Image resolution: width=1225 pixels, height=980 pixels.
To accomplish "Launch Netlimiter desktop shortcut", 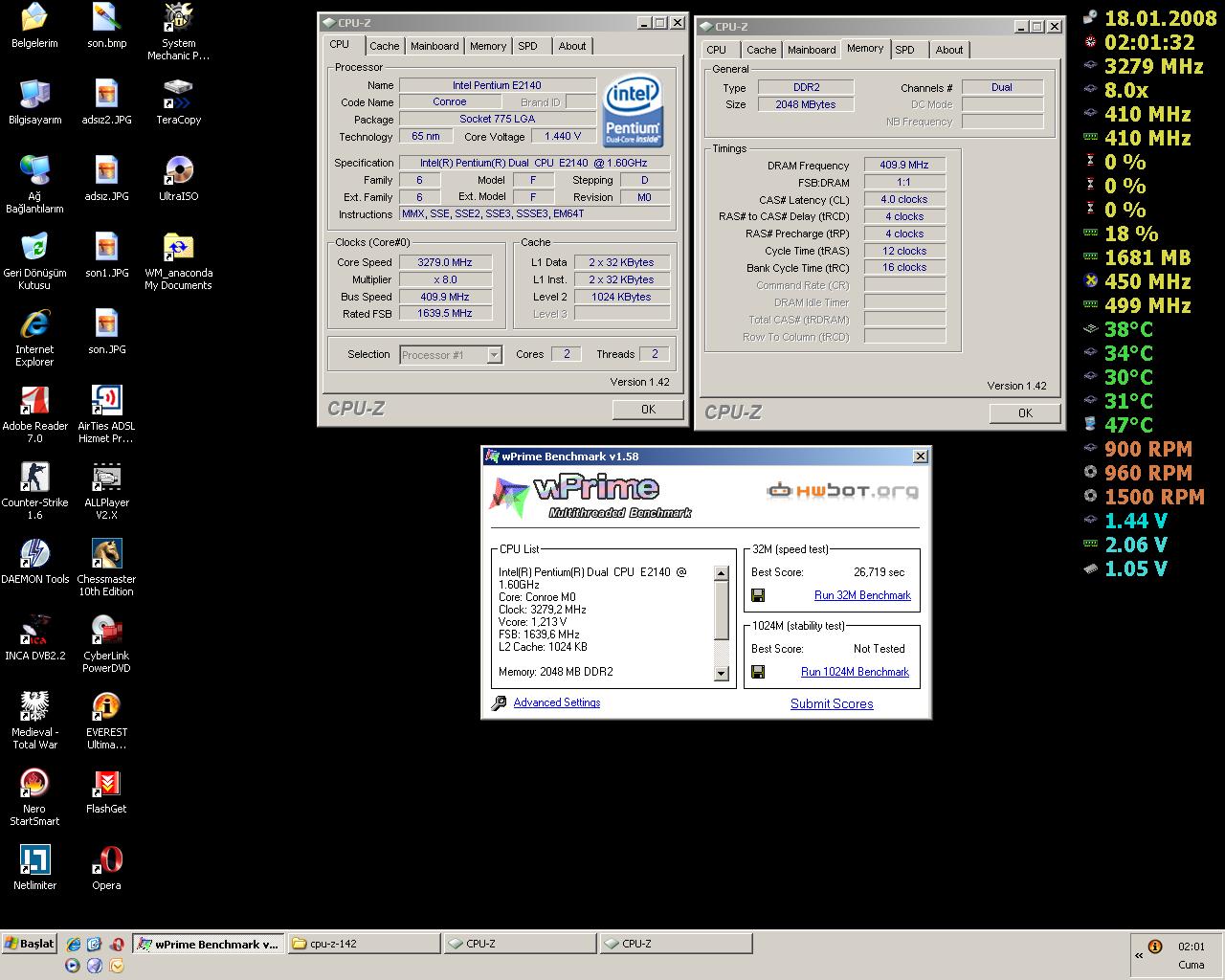I will pyautogui.click(x=34, y=868).
